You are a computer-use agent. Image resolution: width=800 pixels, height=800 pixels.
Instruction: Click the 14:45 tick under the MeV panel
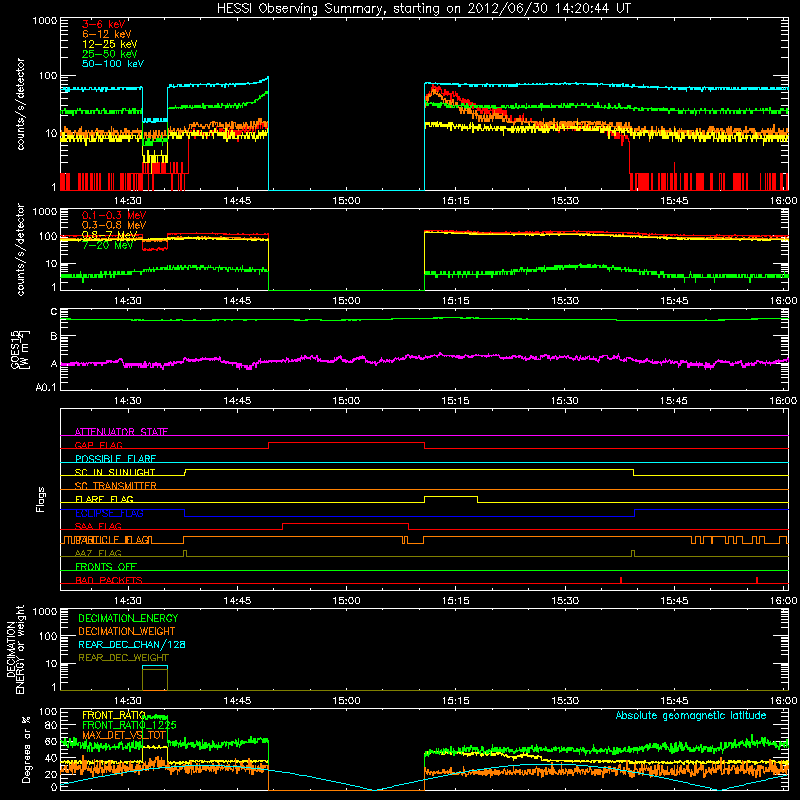237,301
